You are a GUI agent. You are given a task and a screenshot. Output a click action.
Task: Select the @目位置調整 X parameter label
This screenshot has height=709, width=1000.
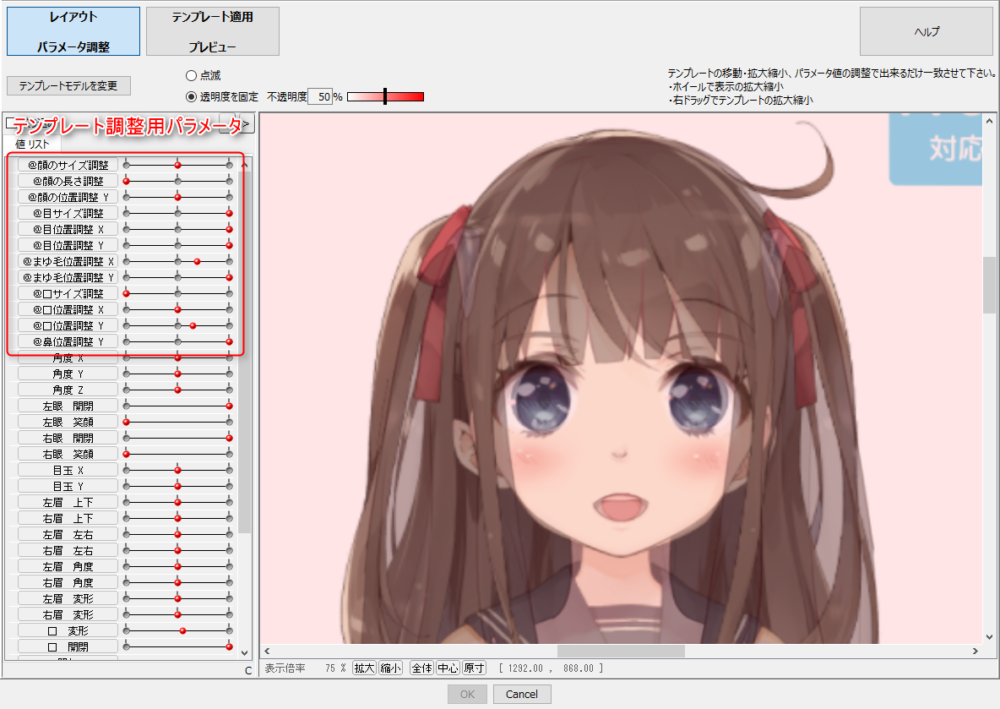click(x=68, y=229)
